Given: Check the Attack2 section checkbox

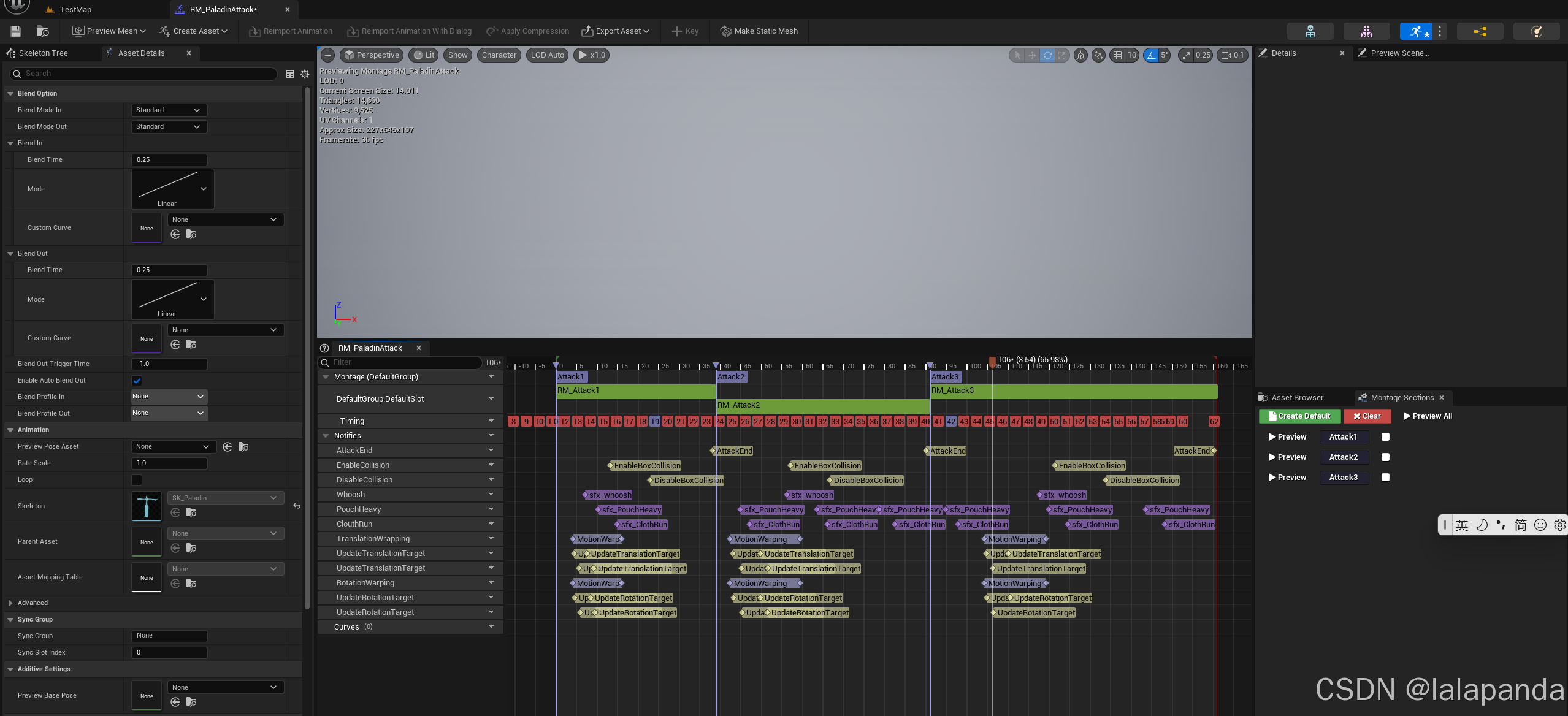Looking at the screenshot, I should (1385, 457).
